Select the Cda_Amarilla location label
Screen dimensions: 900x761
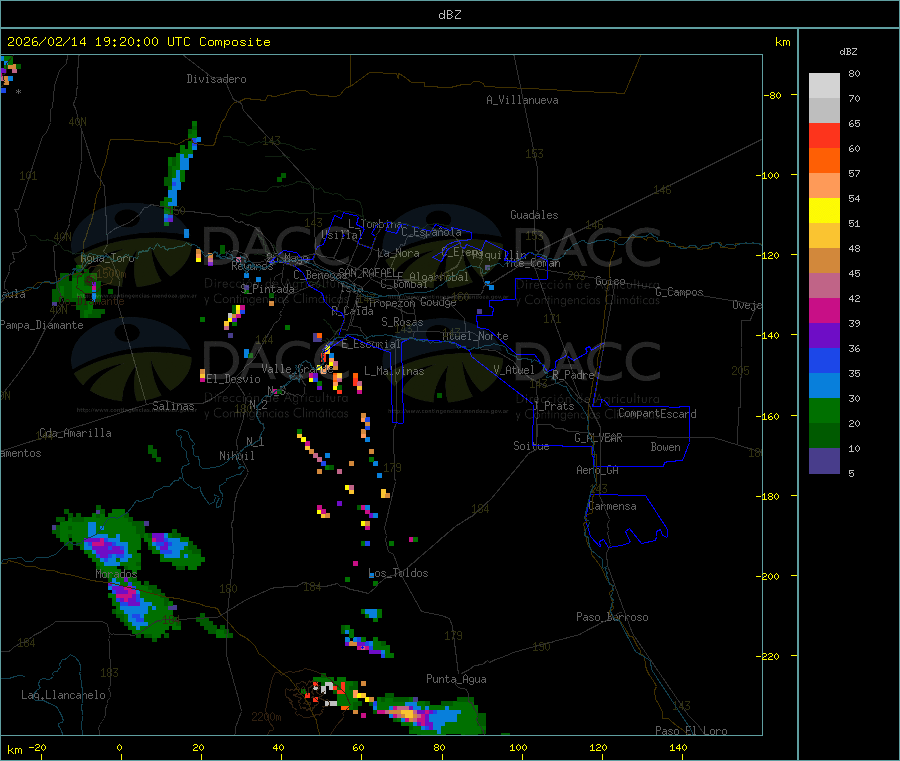(75, 433)
